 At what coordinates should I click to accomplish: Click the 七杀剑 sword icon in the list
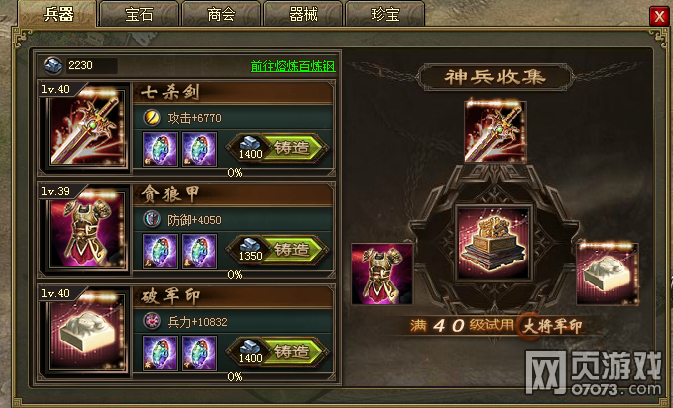coord(87,129)
